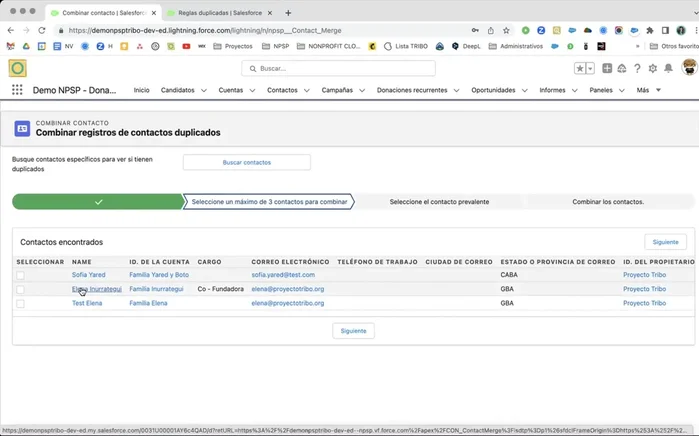
Task: Click the top Siguiente button
Action: point(665,242)
